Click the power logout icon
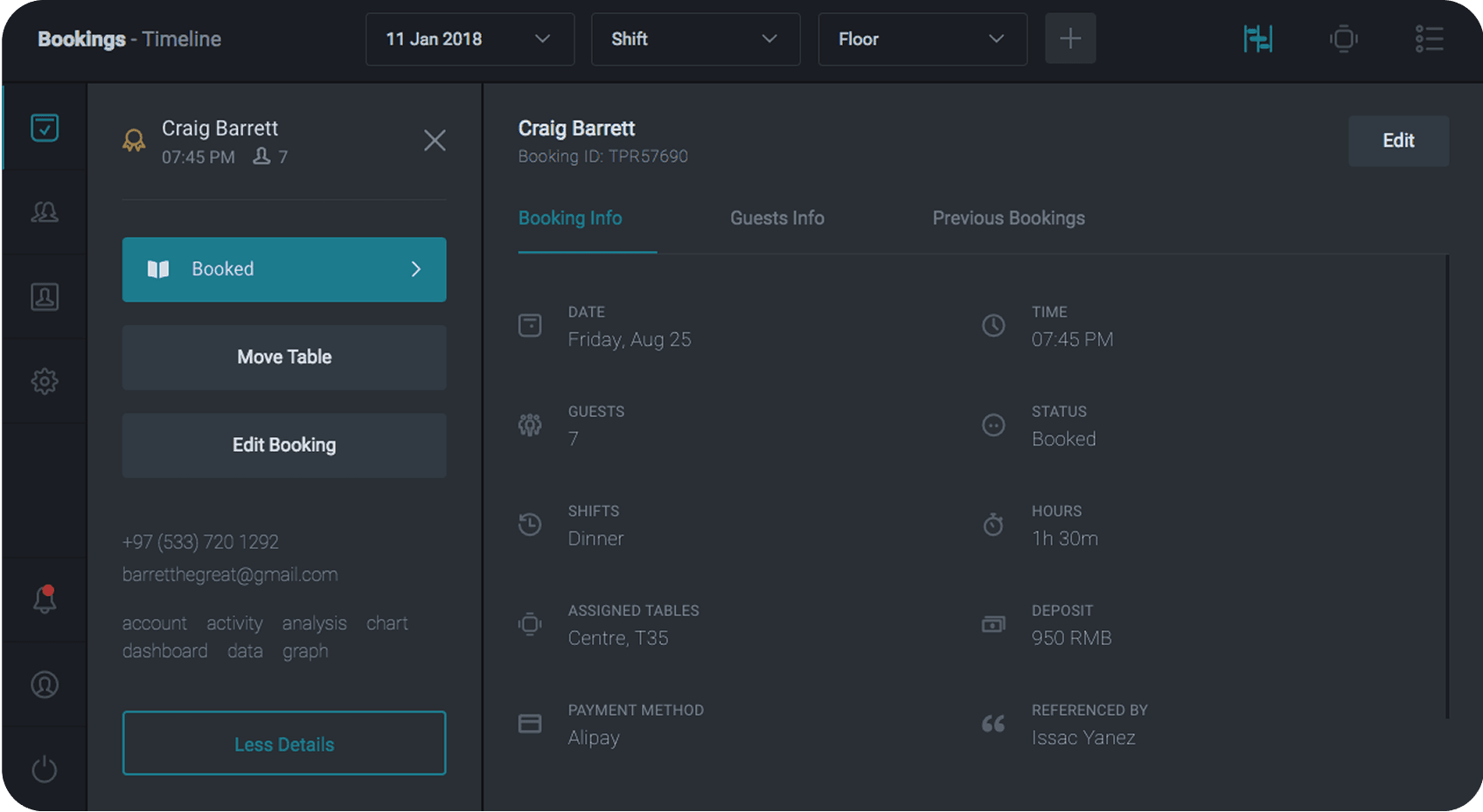 45,769
